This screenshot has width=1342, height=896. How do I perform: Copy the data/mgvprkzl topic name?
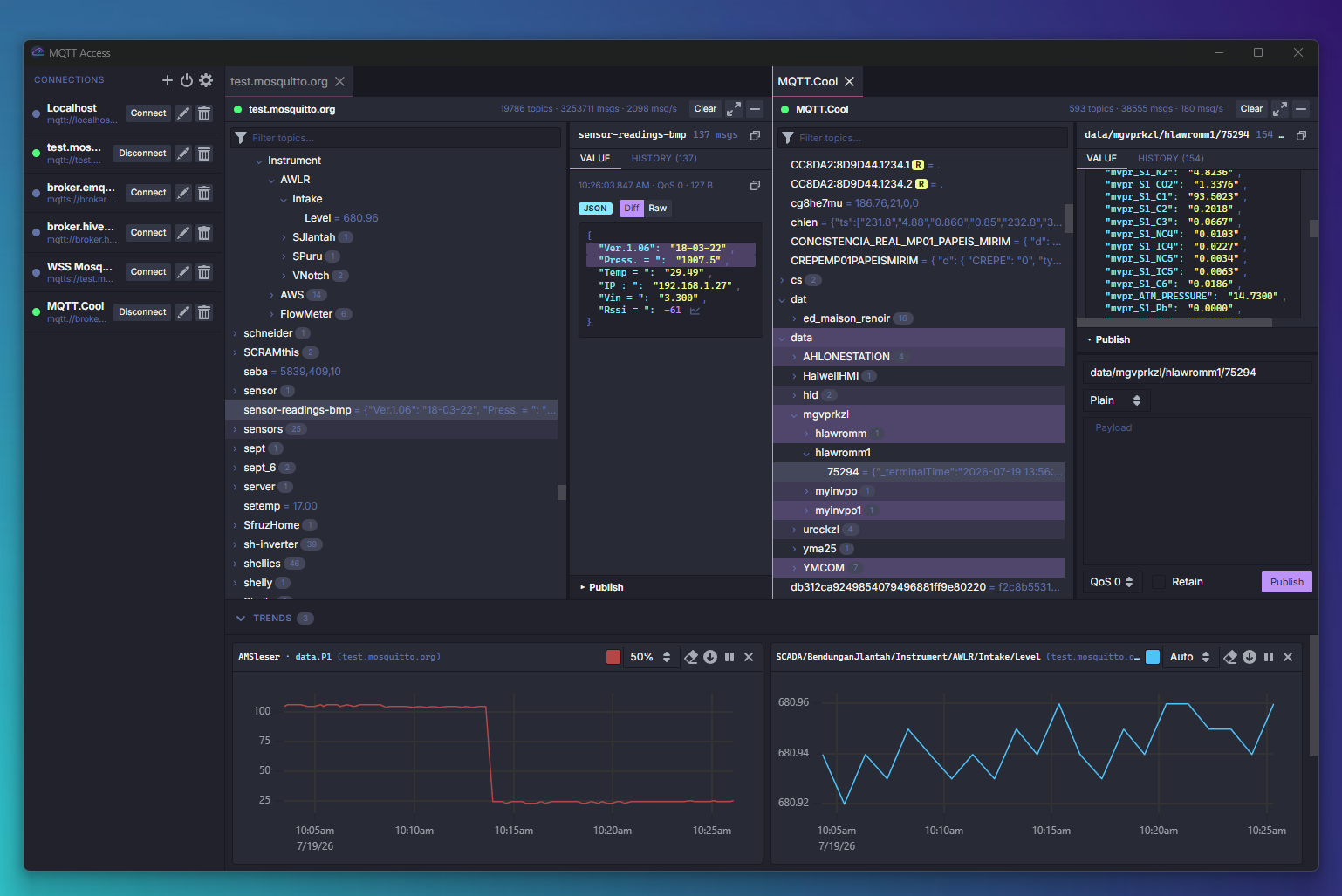click(x=1301, y=135)
